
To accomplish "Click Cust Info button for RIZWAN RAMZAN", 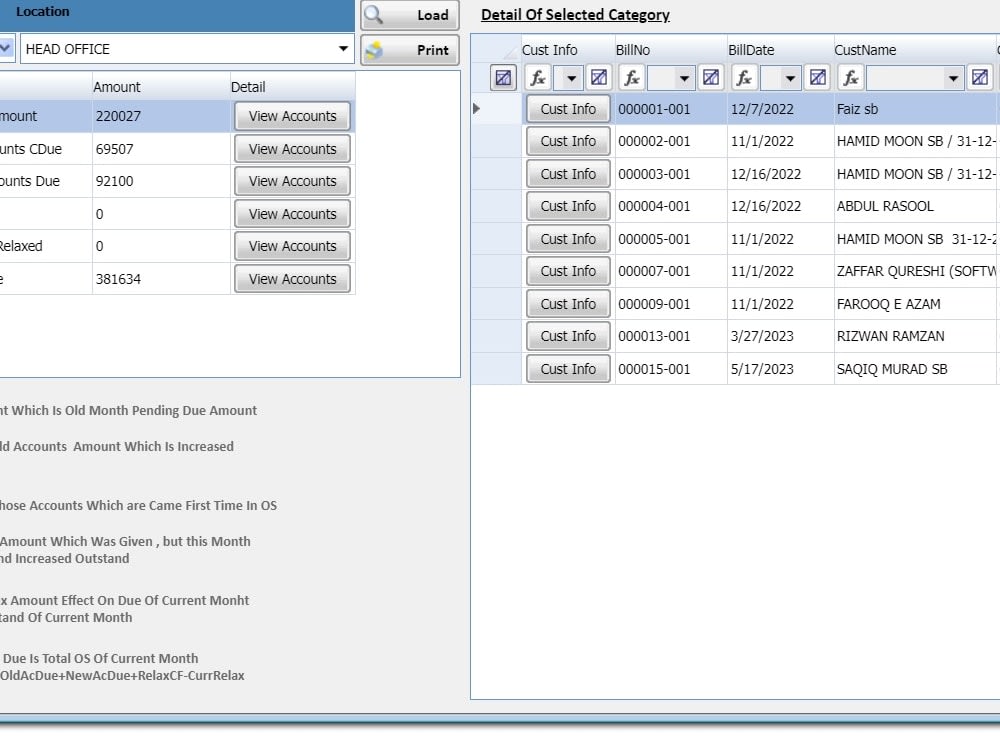I will point(568,336).
